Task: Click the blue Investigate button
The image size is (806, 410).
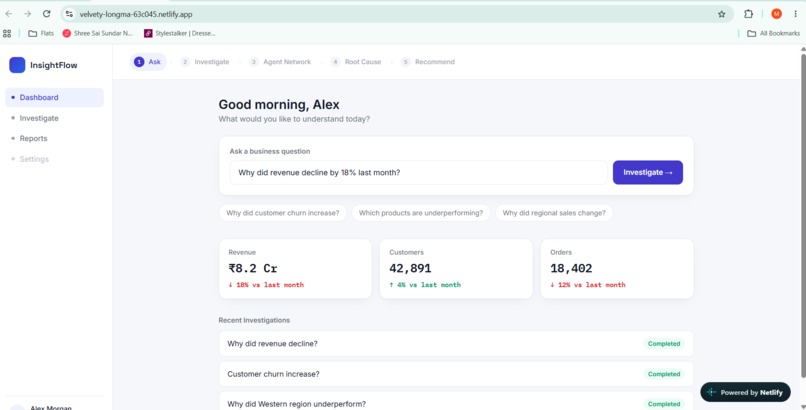Action: [x=648, y=173]
